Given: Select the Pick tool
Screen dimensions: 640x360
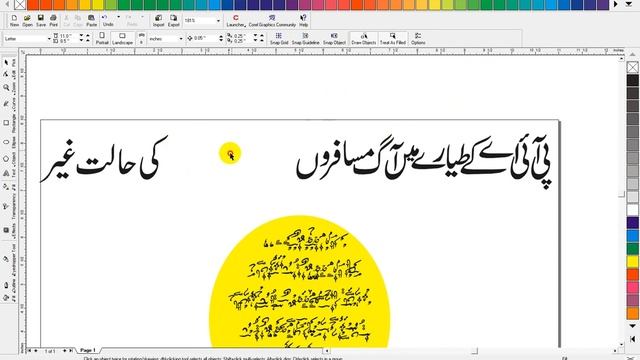Looking at the screenshot, I should click(6, 62).
